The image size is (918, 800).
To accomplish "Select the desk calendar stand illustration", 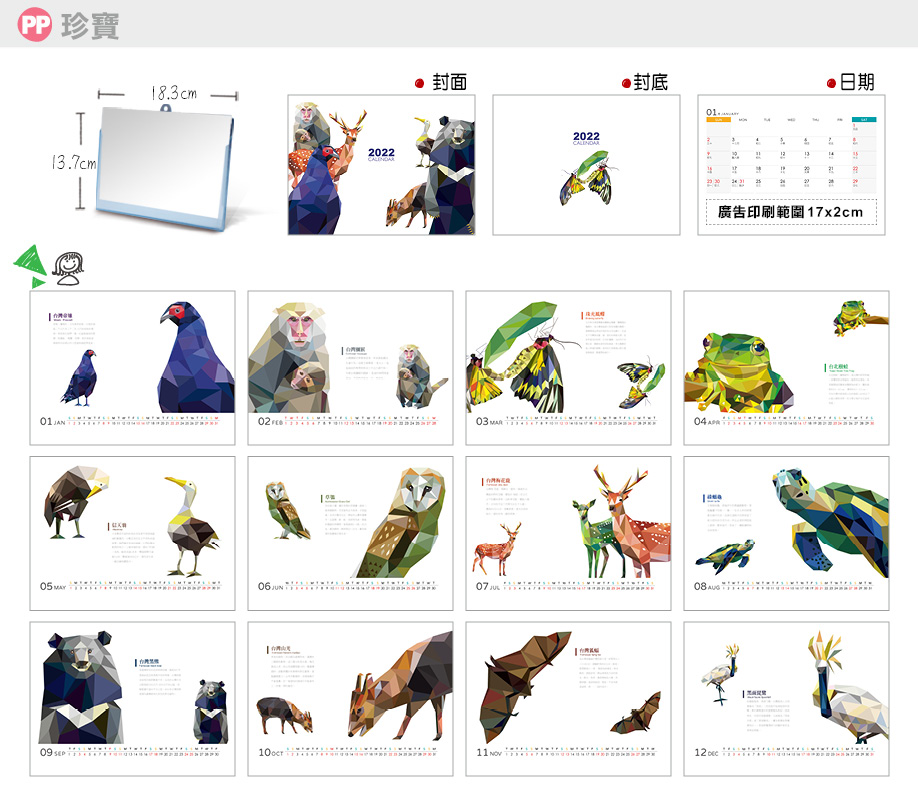I will (x=165, y=160).
